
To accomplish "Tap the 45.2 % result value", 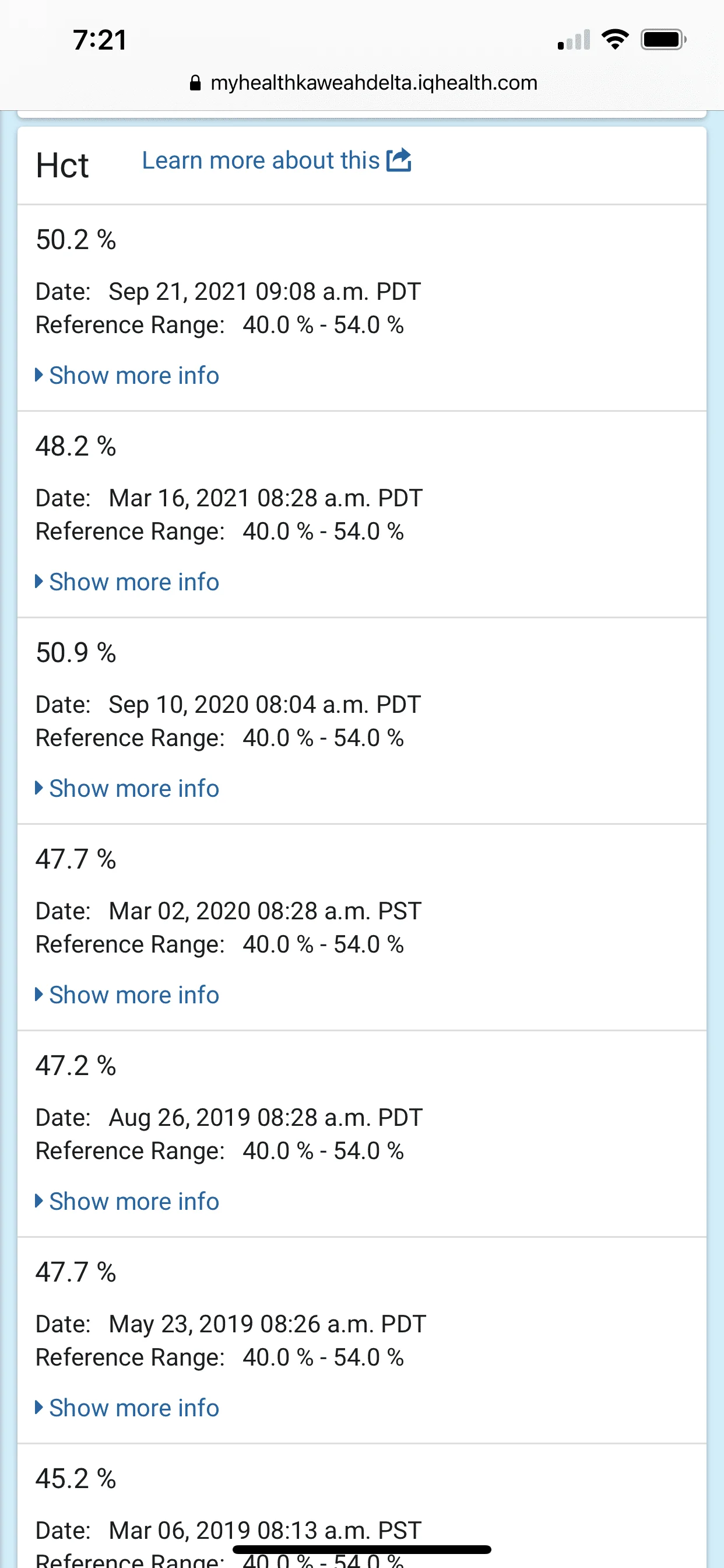I will tap(75, 1479).
